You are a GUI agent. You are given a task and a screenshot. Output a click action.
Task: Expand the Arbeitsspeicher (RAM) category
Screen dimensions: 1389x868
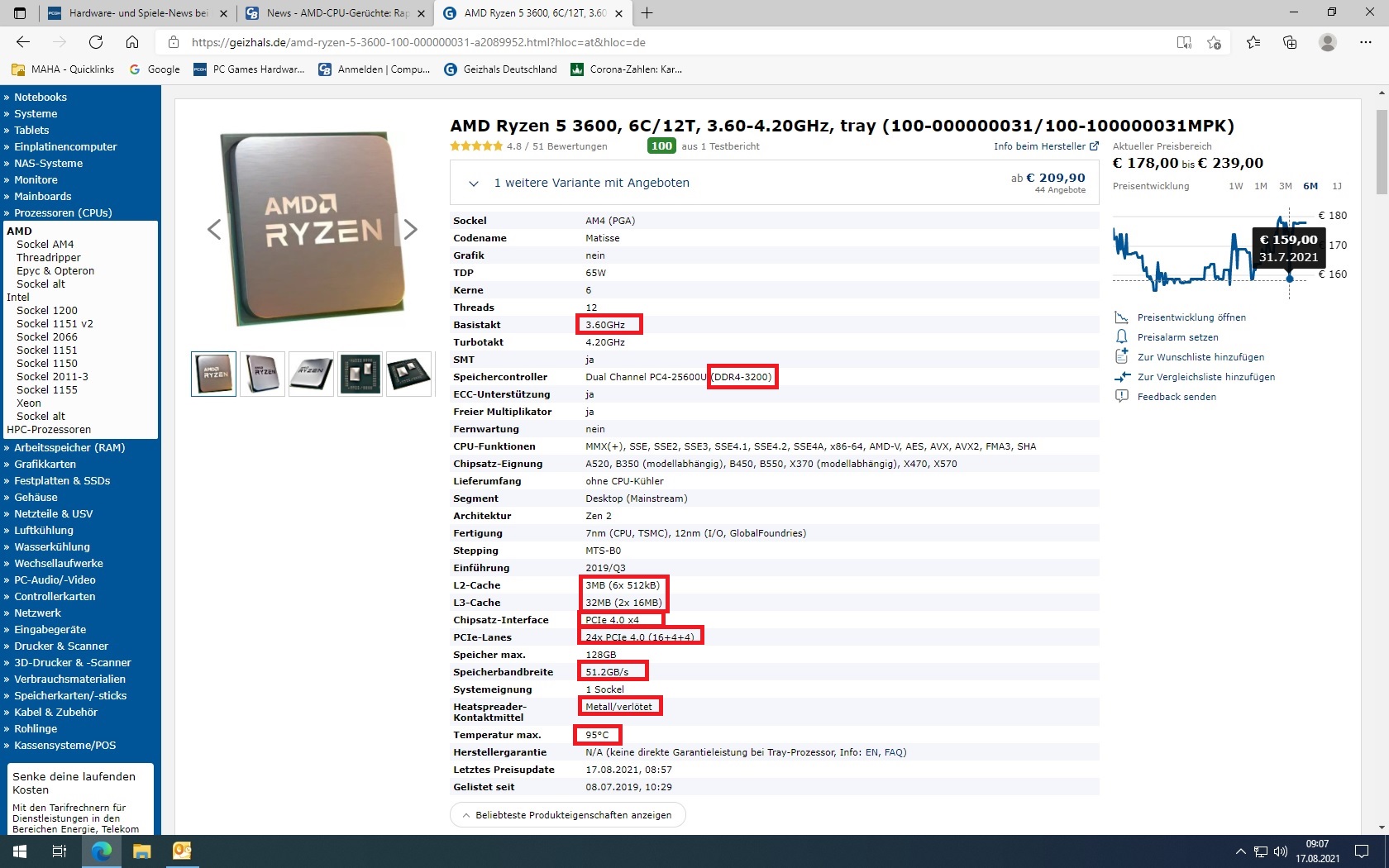click(x=69, y=447)
